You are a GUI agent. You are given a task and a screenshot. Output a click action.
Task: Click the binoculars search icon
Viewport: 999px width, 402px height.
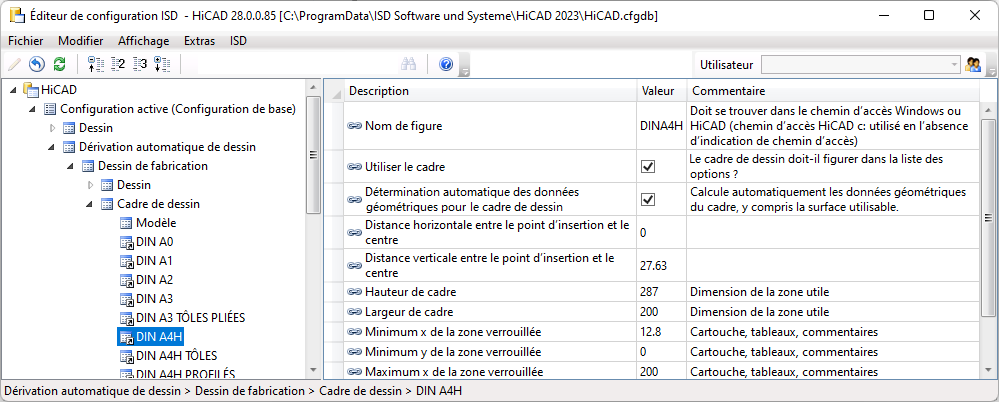click(x=408, y=64)
